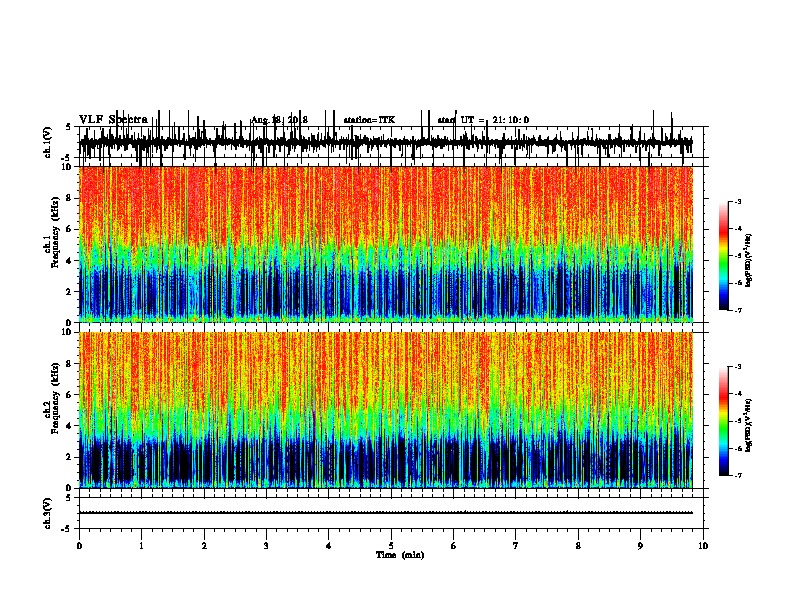Click the ch.1 spectrogram color bar
Screen dimensions: 792x612
pos(724,256)
